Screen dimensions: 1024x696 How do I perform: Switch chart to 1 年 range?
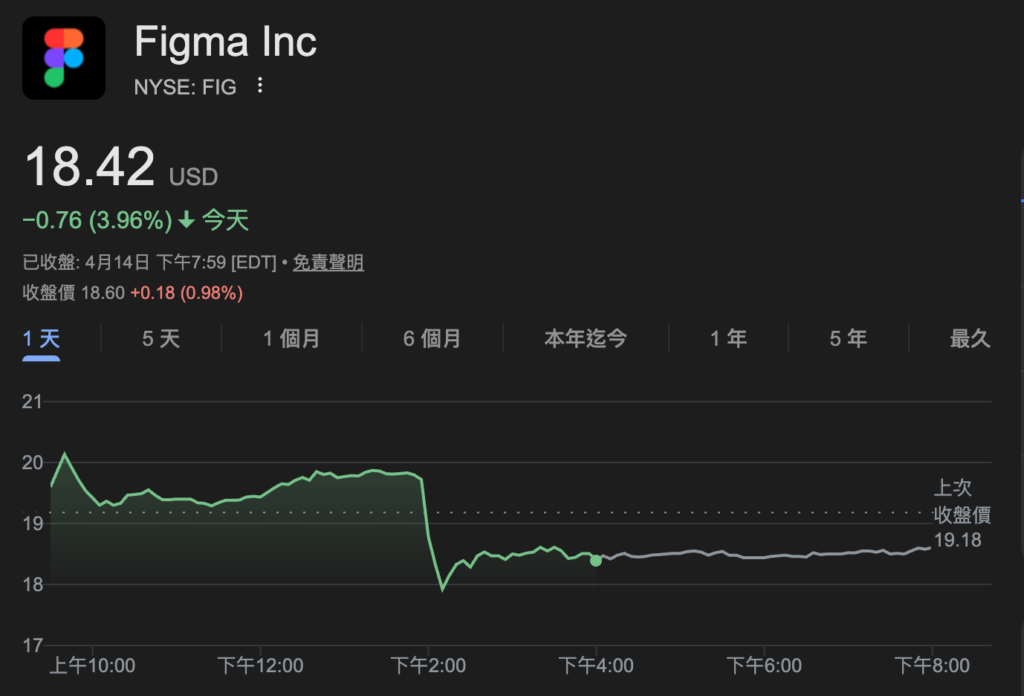coord(728,339)
